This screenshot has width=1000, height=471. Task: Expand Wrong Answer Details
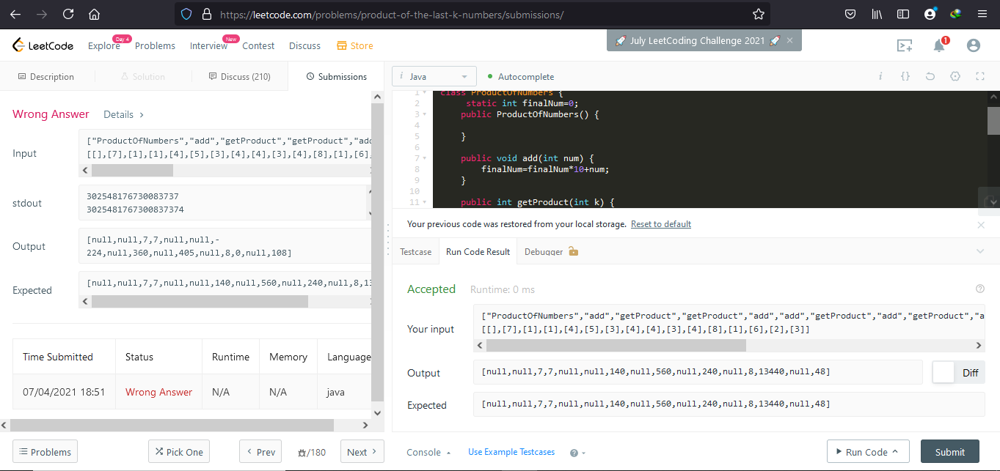click(124, 115)
